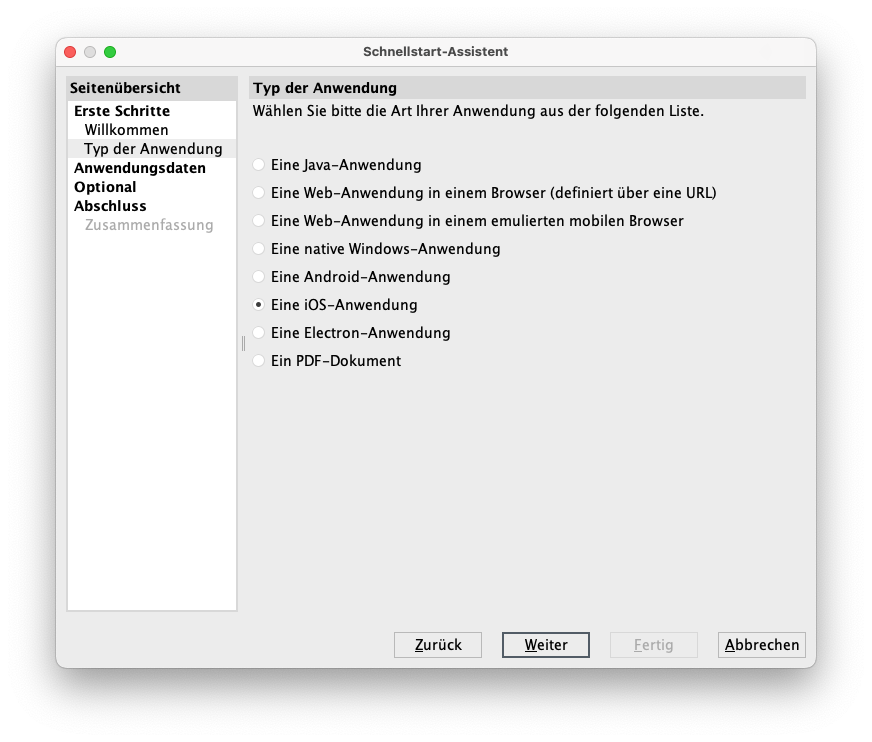
Task: Select Erste Schritte heading in sidebar
Action: (121, 111)
